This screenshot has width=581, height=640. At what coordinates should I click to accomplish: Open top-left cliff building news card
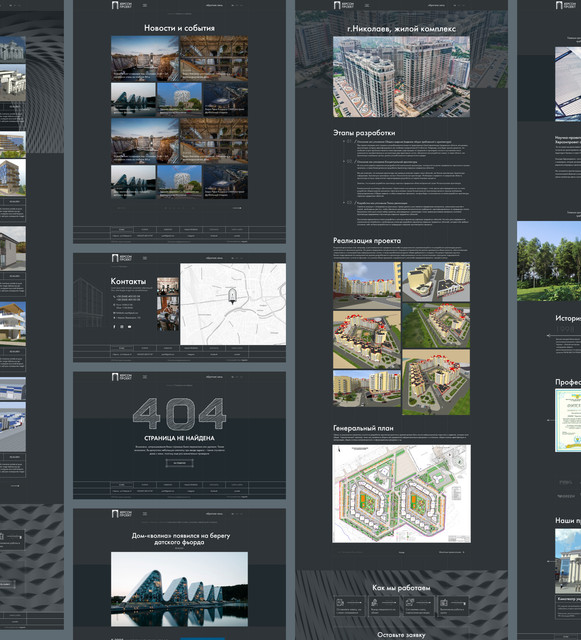point(145,58)
